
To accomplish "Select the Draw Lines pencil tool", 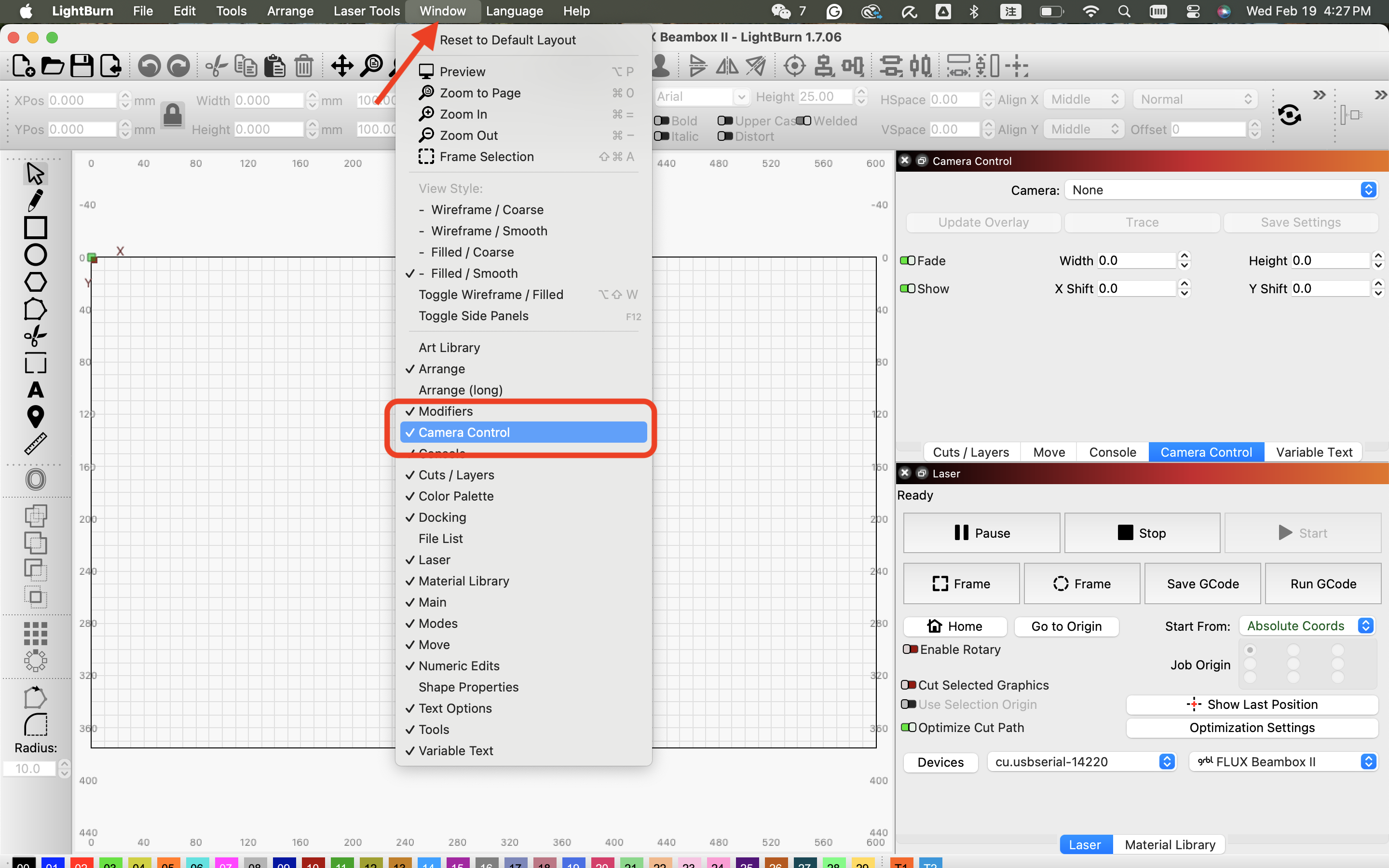I will [x=35, y=200].
